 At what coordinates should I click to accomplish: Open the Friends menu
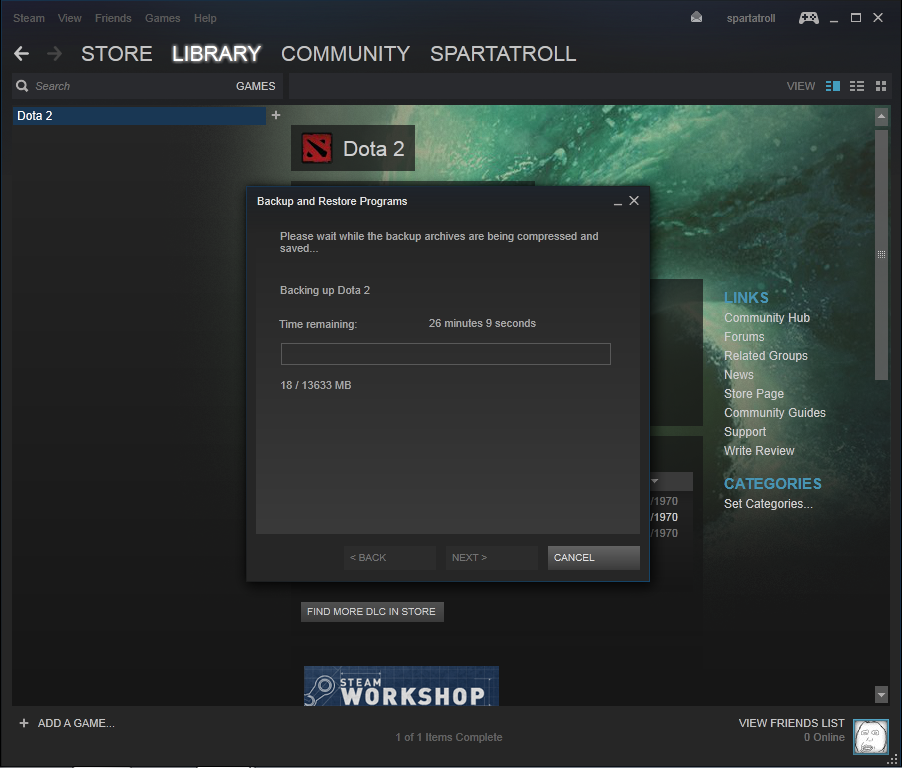click(113, 18)
